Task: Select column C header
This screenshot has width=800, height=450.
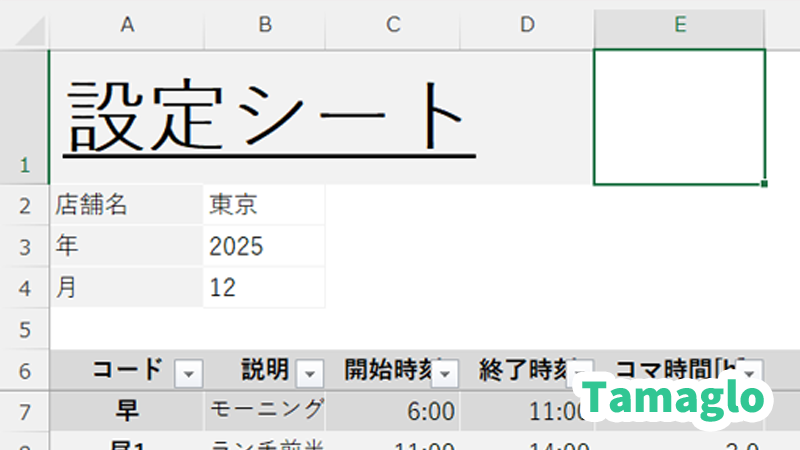Action: 393,26
